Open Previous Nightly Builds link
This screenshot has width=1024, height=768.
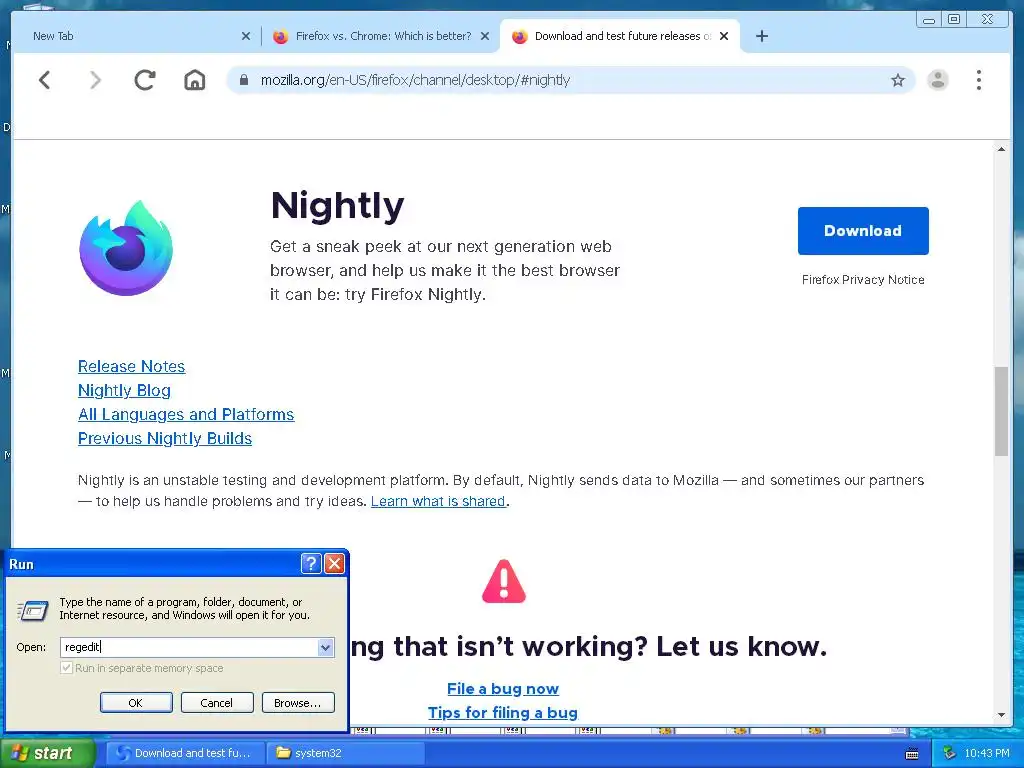tap(165, 439)
